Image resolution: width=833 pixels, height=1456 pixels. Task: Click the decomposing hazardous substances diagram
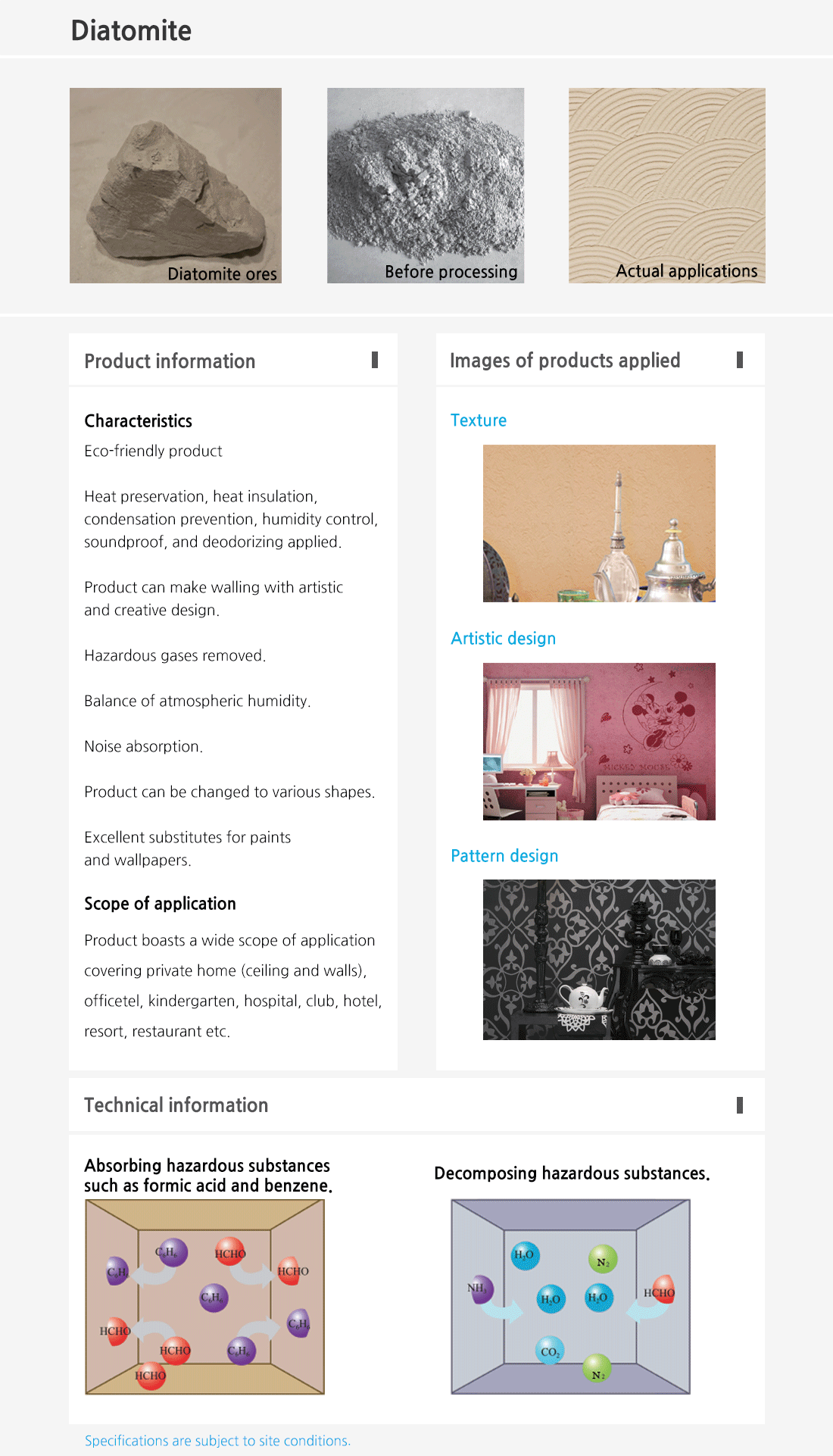(571, 1297)
